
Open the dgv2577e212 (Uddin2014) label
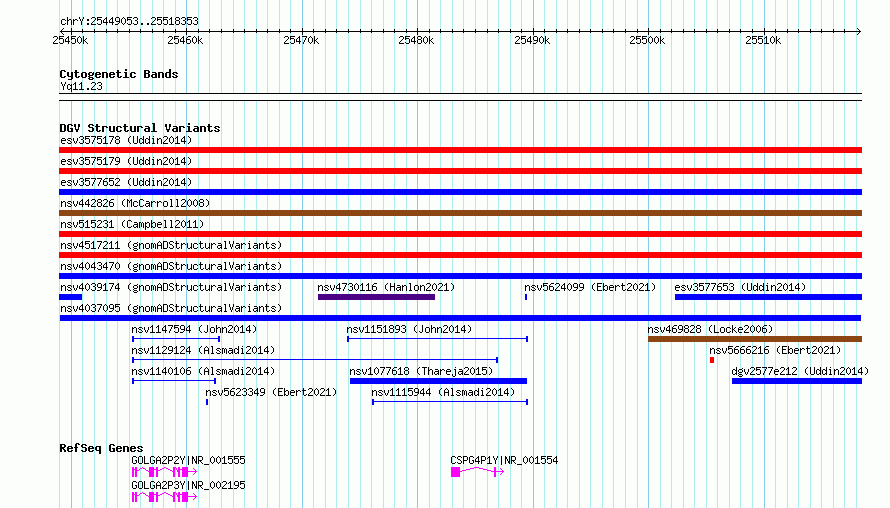coord(800,371)
